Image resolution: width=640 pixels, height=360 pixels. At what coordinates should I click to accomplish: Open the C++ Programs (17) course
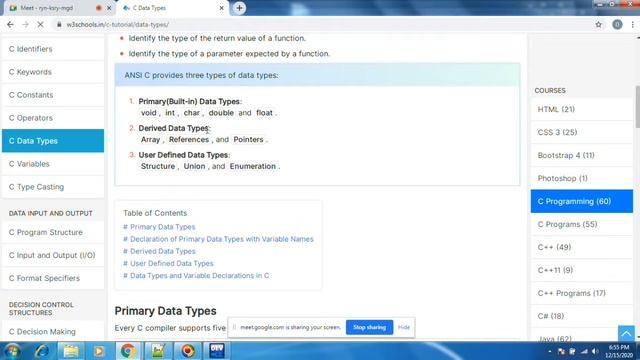(582, 293)
